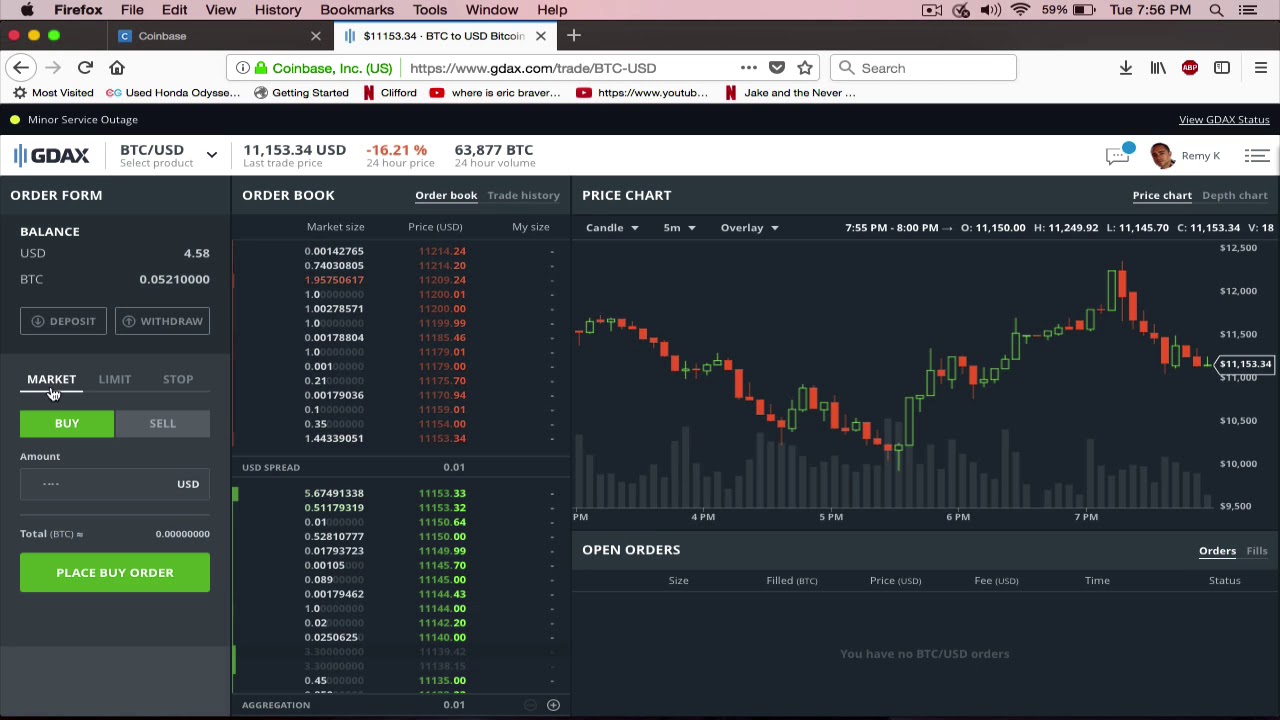Click bid price 11150.64 in order book
1280x720 pixels.
tap(442, 522)
